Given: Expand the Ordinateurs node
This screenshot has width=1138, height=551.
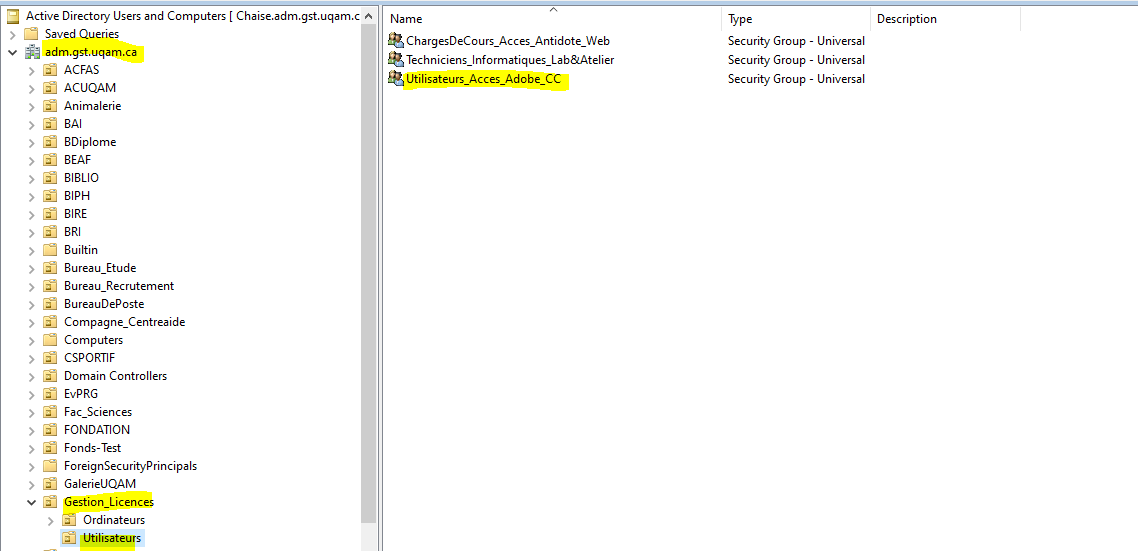Looking at the screenshot, I should tap(50, 521).
